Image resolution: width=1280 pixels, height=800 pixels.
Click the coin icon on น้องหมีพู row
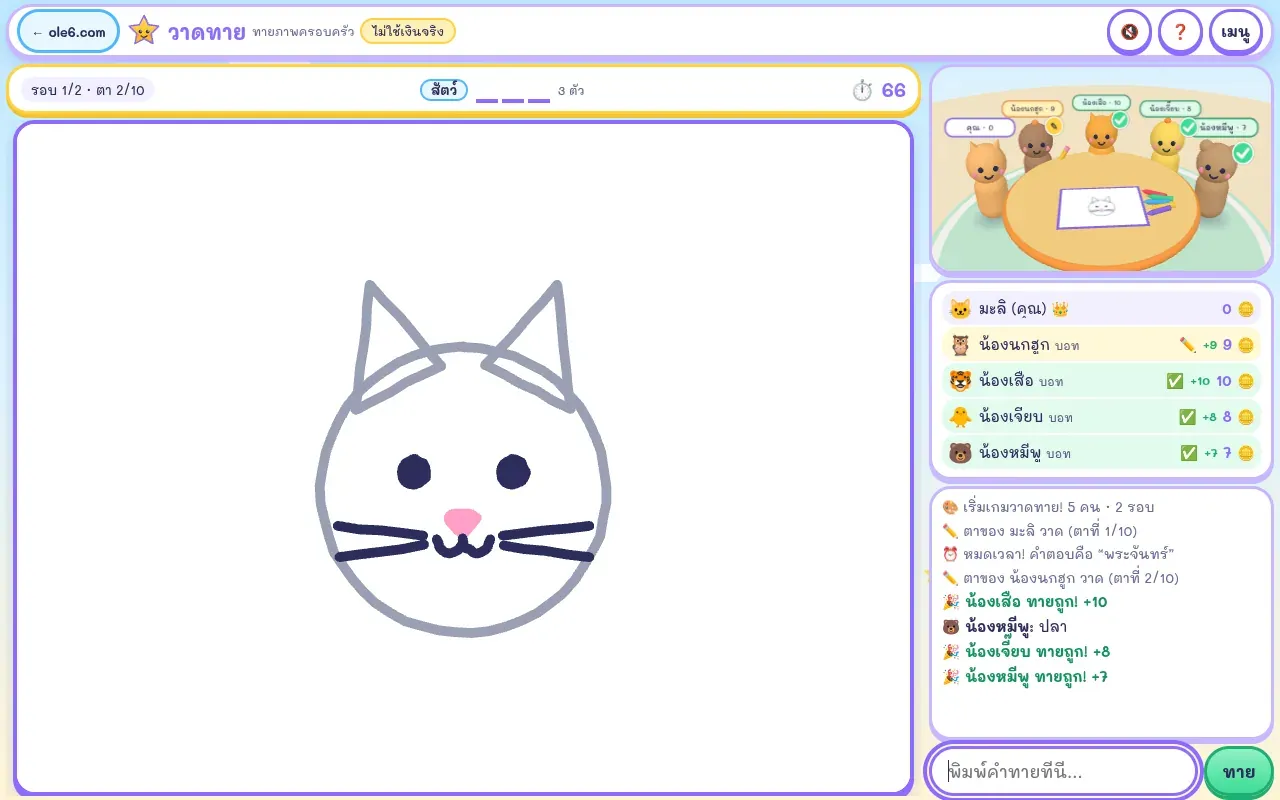tap(1246, 453)
